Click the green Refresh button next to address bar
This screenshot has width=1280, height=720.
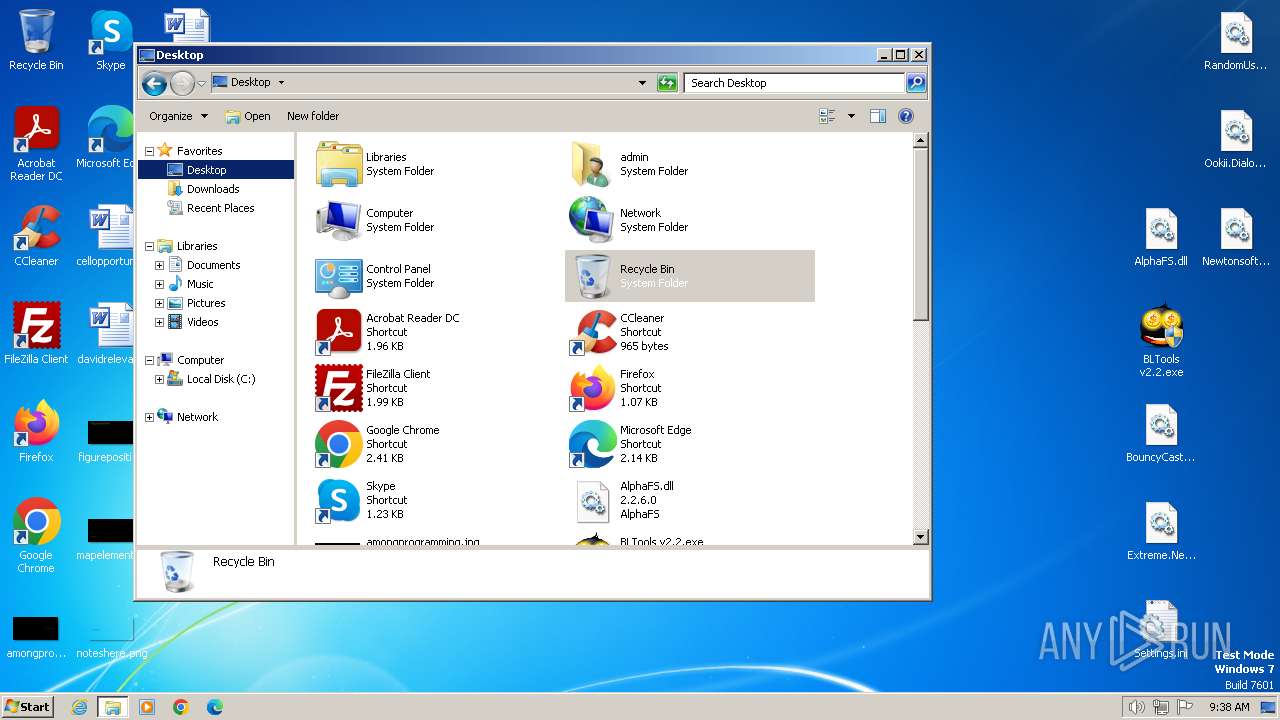[667, 83]
